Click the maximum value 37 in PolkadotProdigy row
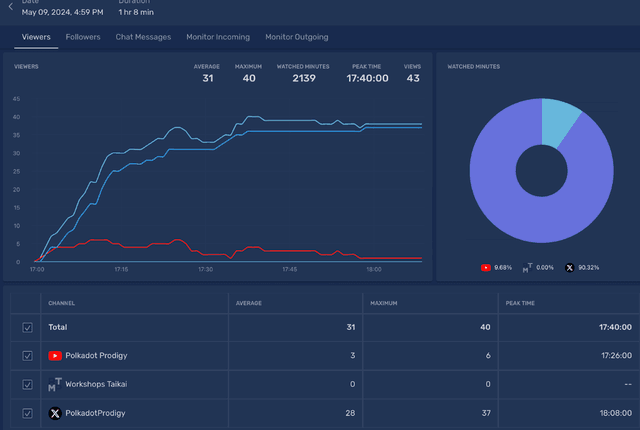Image resolution: width=640 pixels, height=430 pixels. [x=486, y=413]
